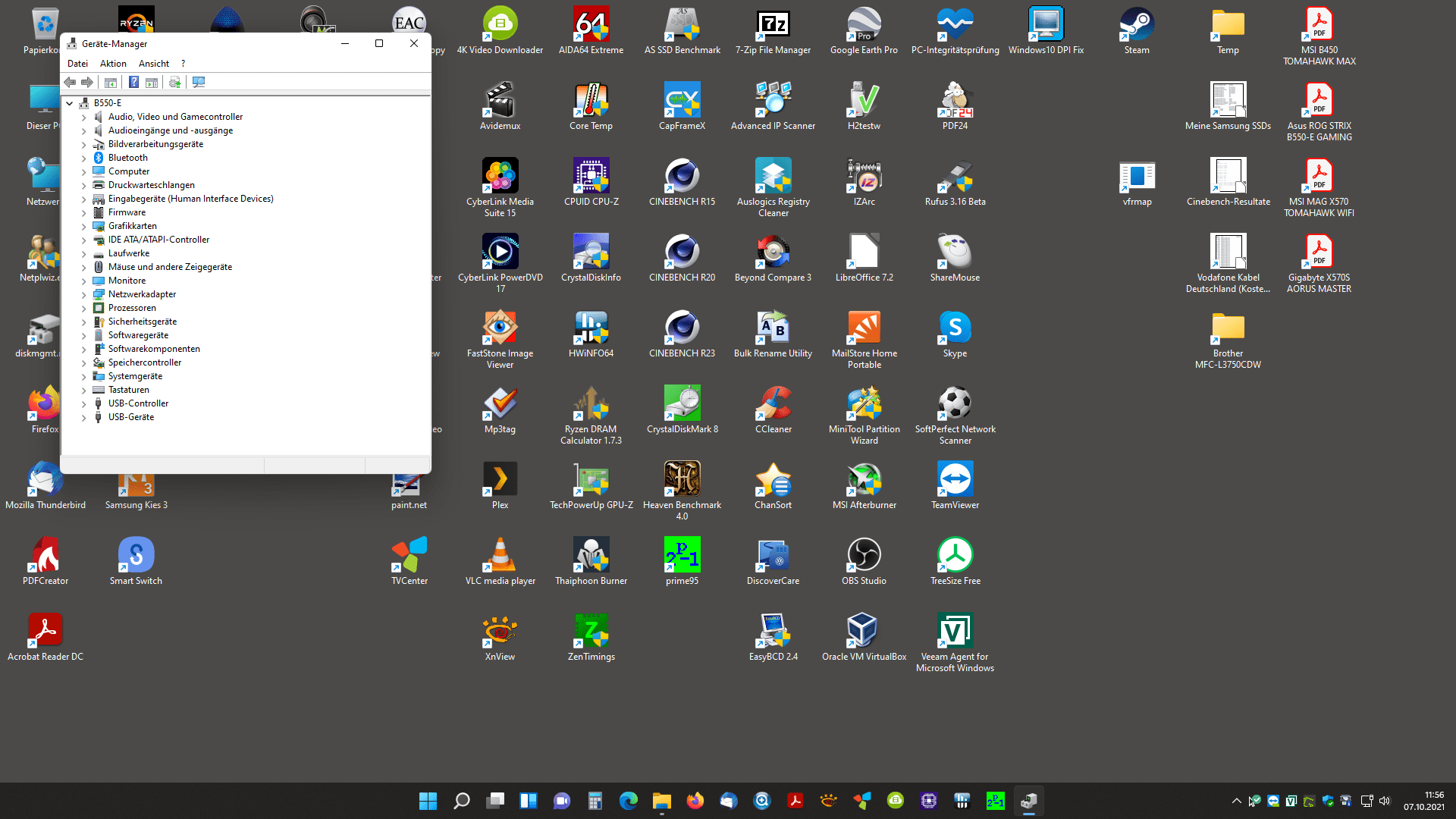This screenshot has width=1456, height=819.
Task: Select the Steam desktop icon
Action: [x=1137, y=31]
